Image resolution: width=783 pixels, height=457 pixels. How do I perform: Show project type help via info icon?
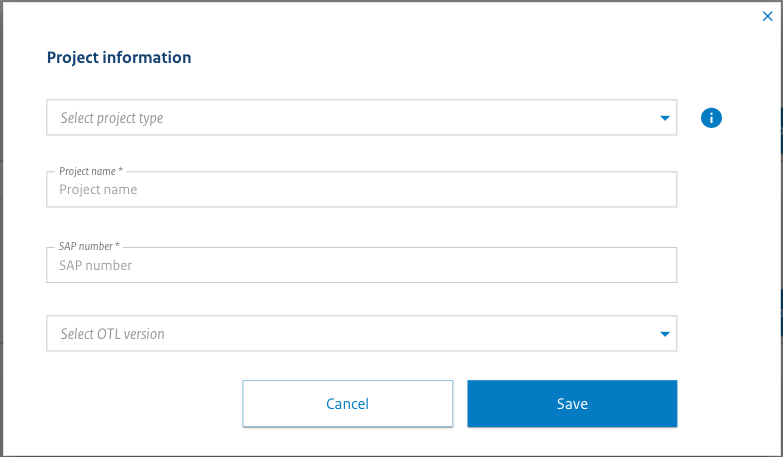pos(711,118)
